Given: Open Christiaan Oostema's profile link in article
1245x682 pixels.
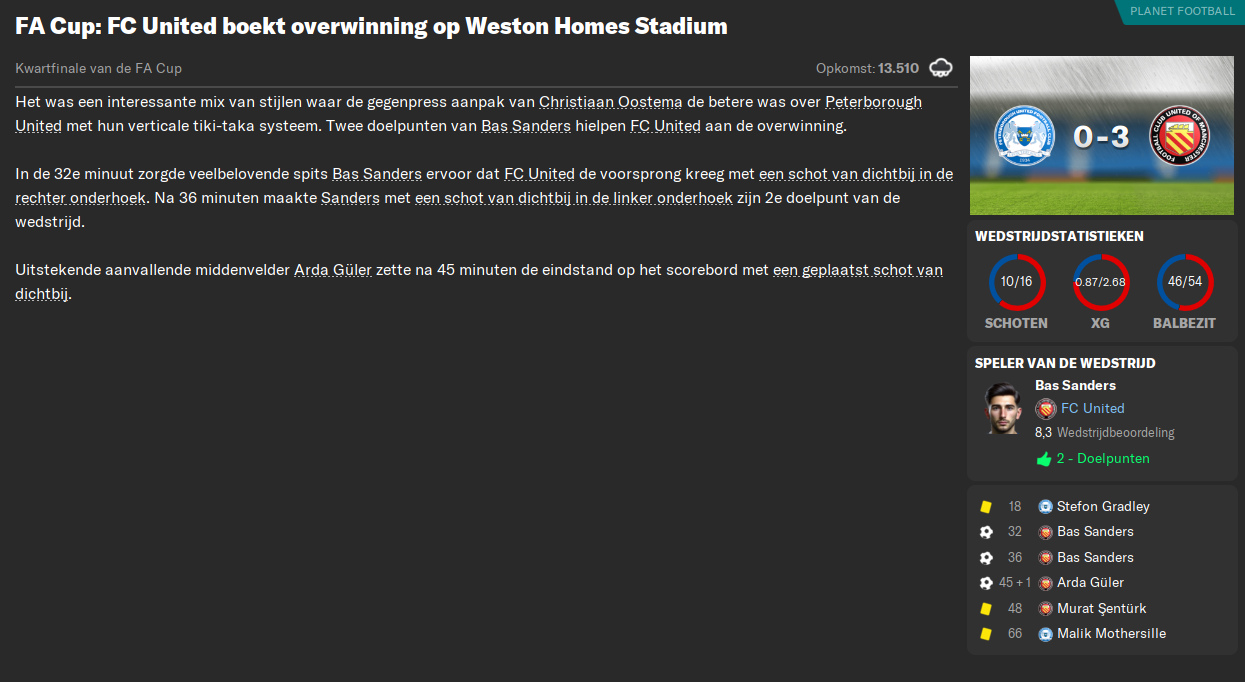Looking at the screenshot, I should click(x=610, y=102).
